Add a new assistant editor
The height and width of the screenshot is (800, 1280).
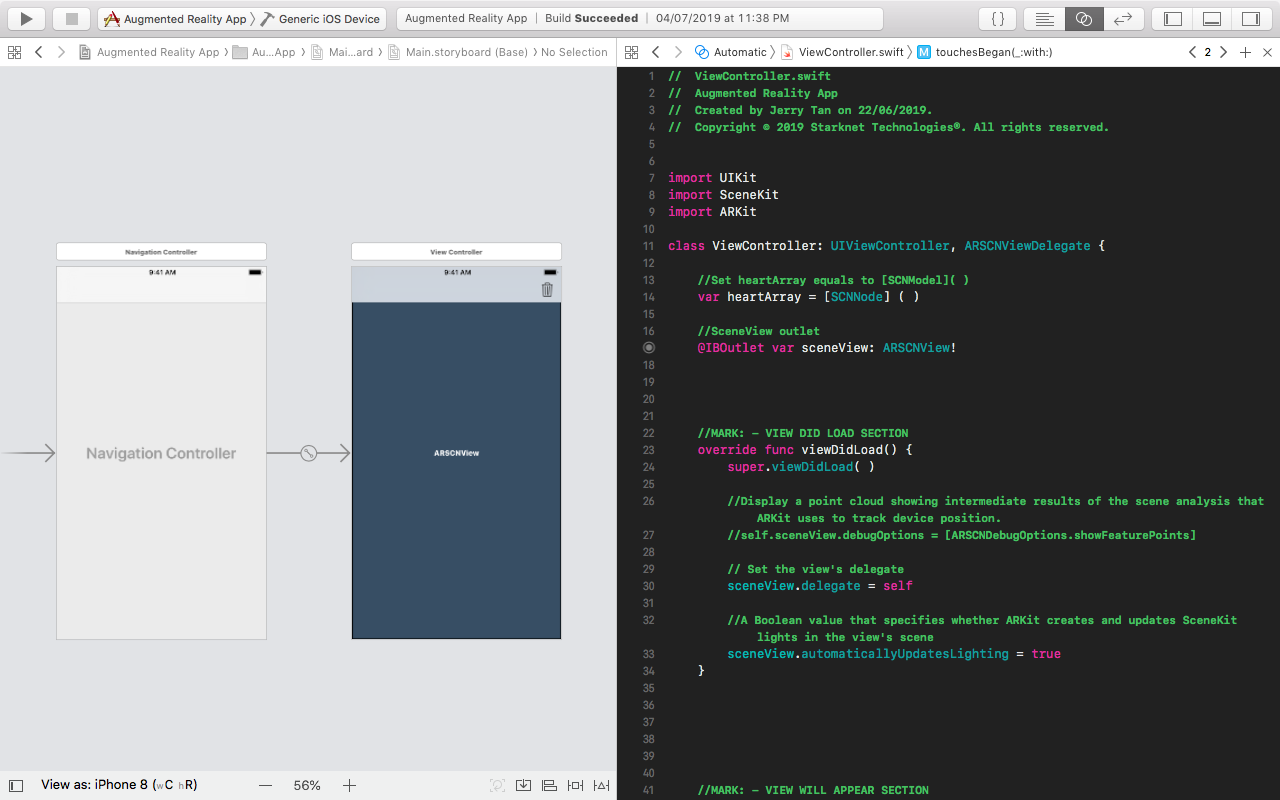[1245, 52]
